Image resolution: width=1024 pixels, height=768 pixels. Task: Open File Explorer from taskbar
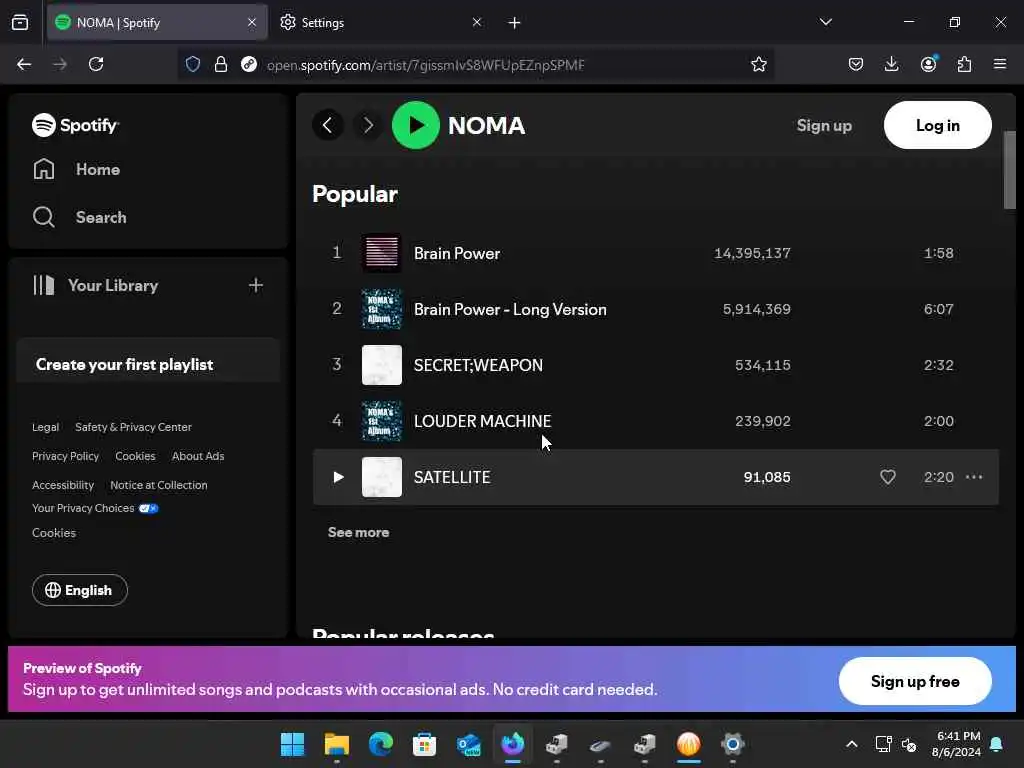click(337, 744)
